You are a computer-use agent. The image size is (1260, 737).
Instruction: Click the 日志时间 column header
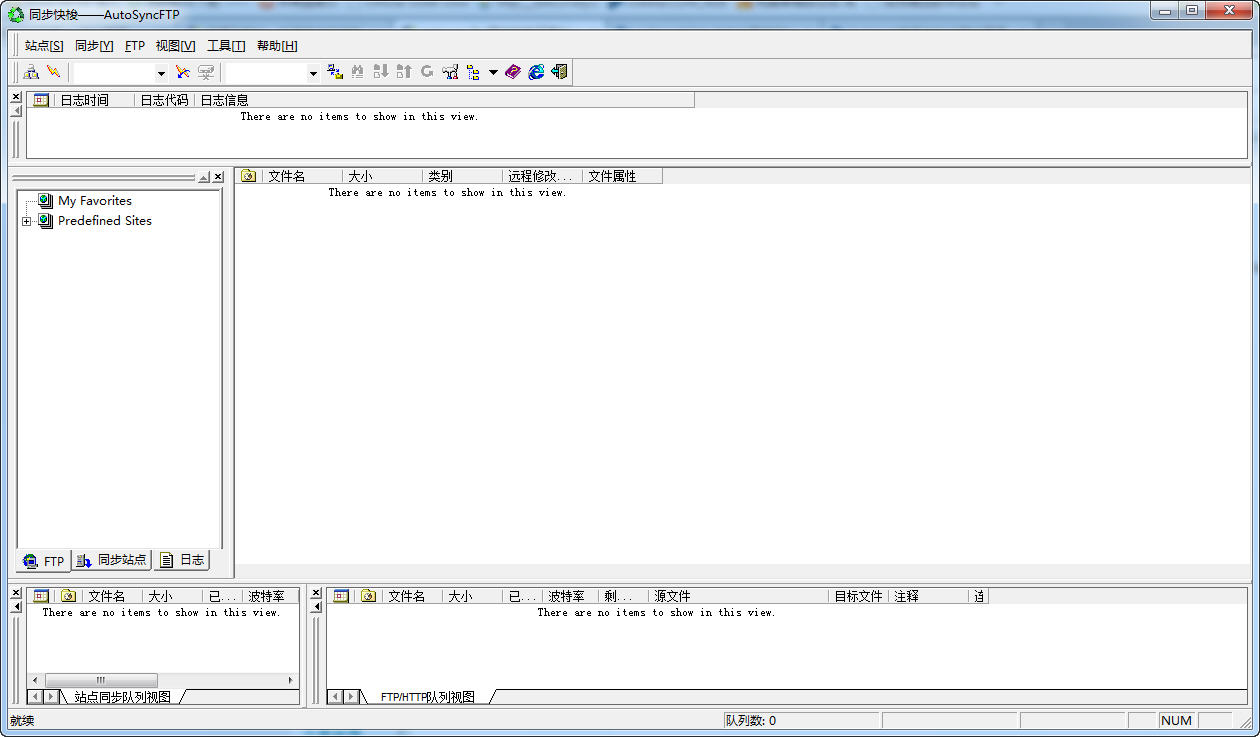pyautogui.click(x=84, y=100)
